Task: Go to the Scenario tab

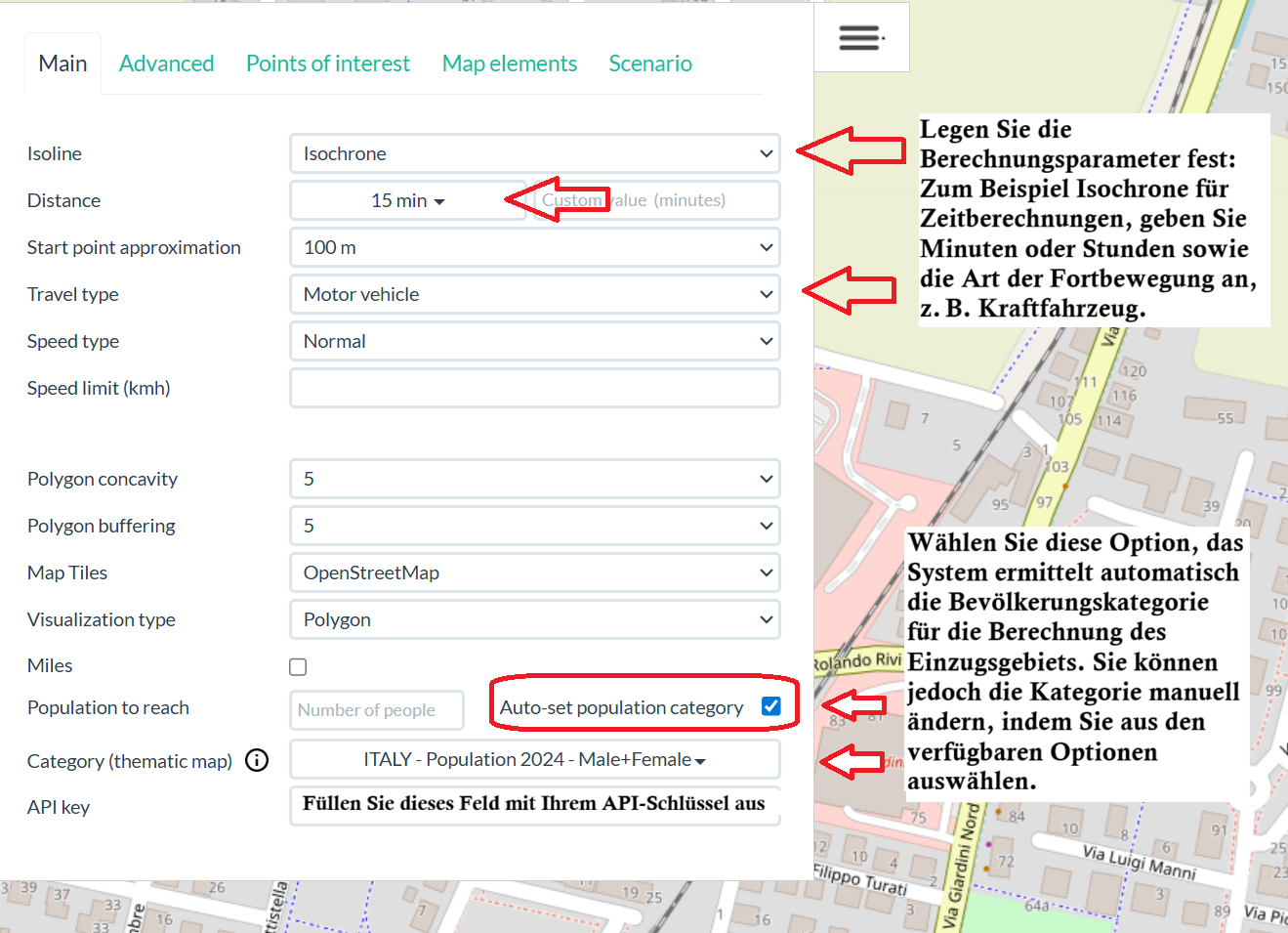Action: click(650, 64)
